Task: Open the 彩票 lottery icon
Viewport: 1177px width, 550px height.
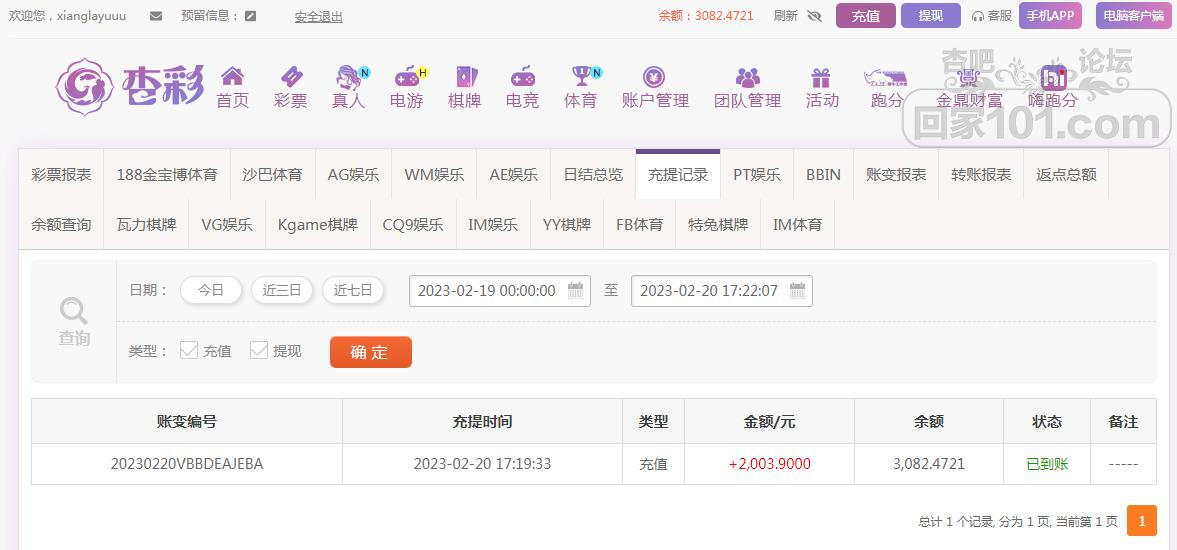Action: click(290, 76)
